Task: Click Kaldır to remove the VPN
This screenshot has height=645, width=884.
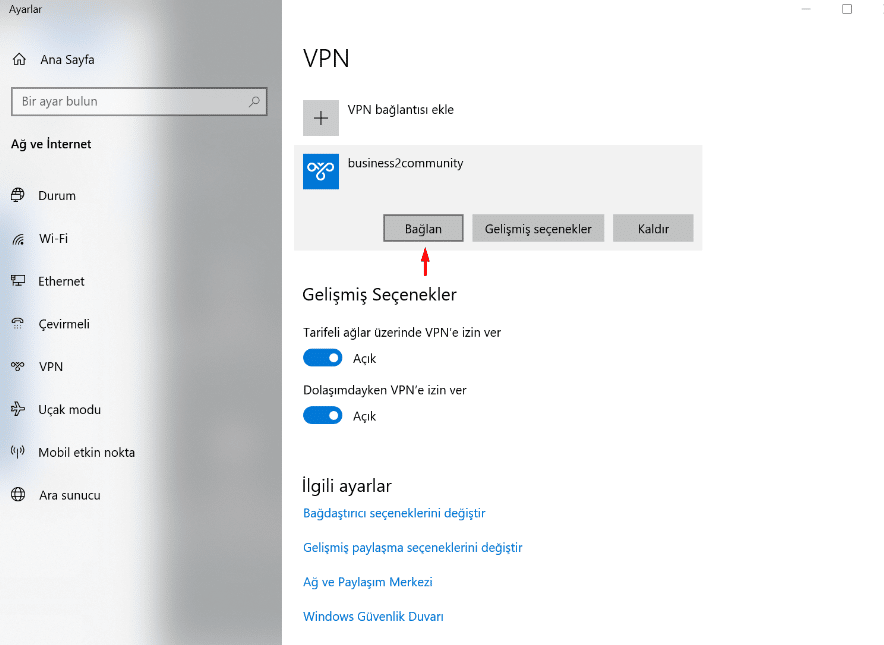Action: 653,228
